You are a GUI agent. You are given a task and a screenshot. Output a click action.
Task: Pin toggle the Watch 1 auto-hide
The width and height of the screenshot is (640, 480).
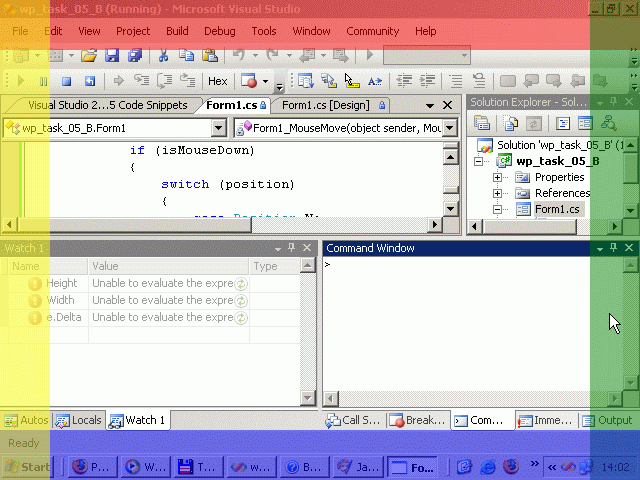tap(291, 248)
